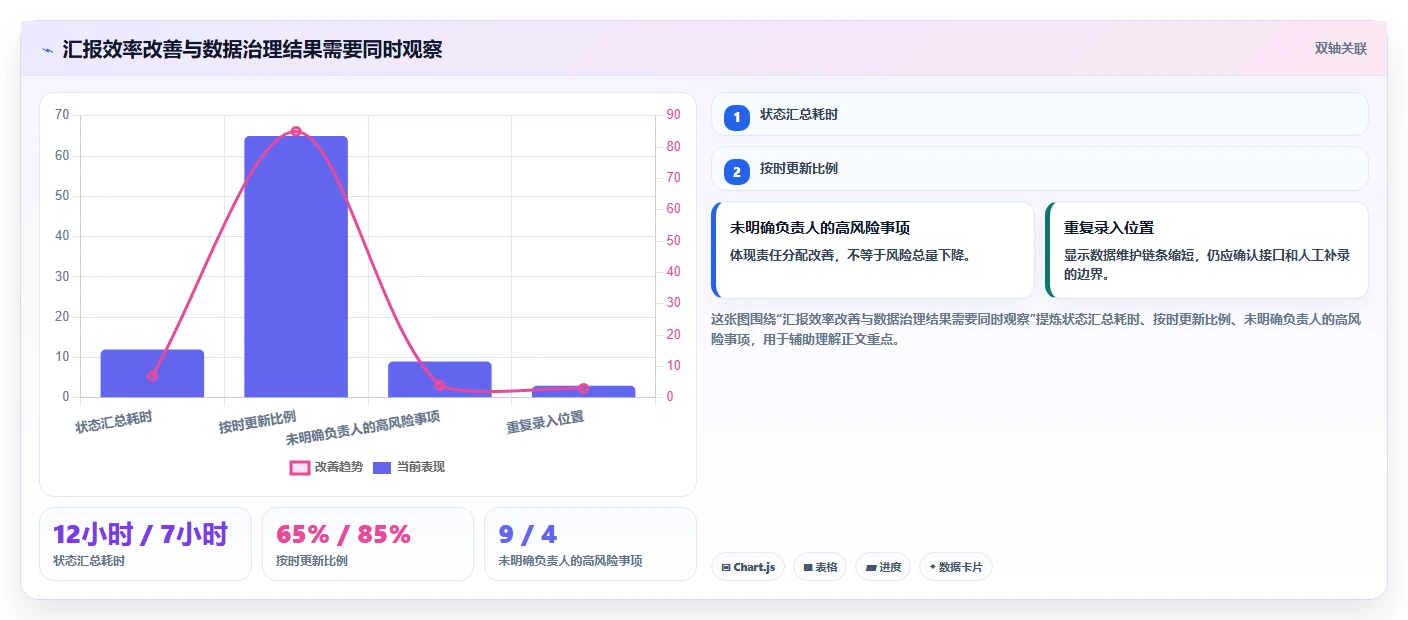Click the 进度 tag
This screenshot has width=1408, height=620.
(883, 567)
